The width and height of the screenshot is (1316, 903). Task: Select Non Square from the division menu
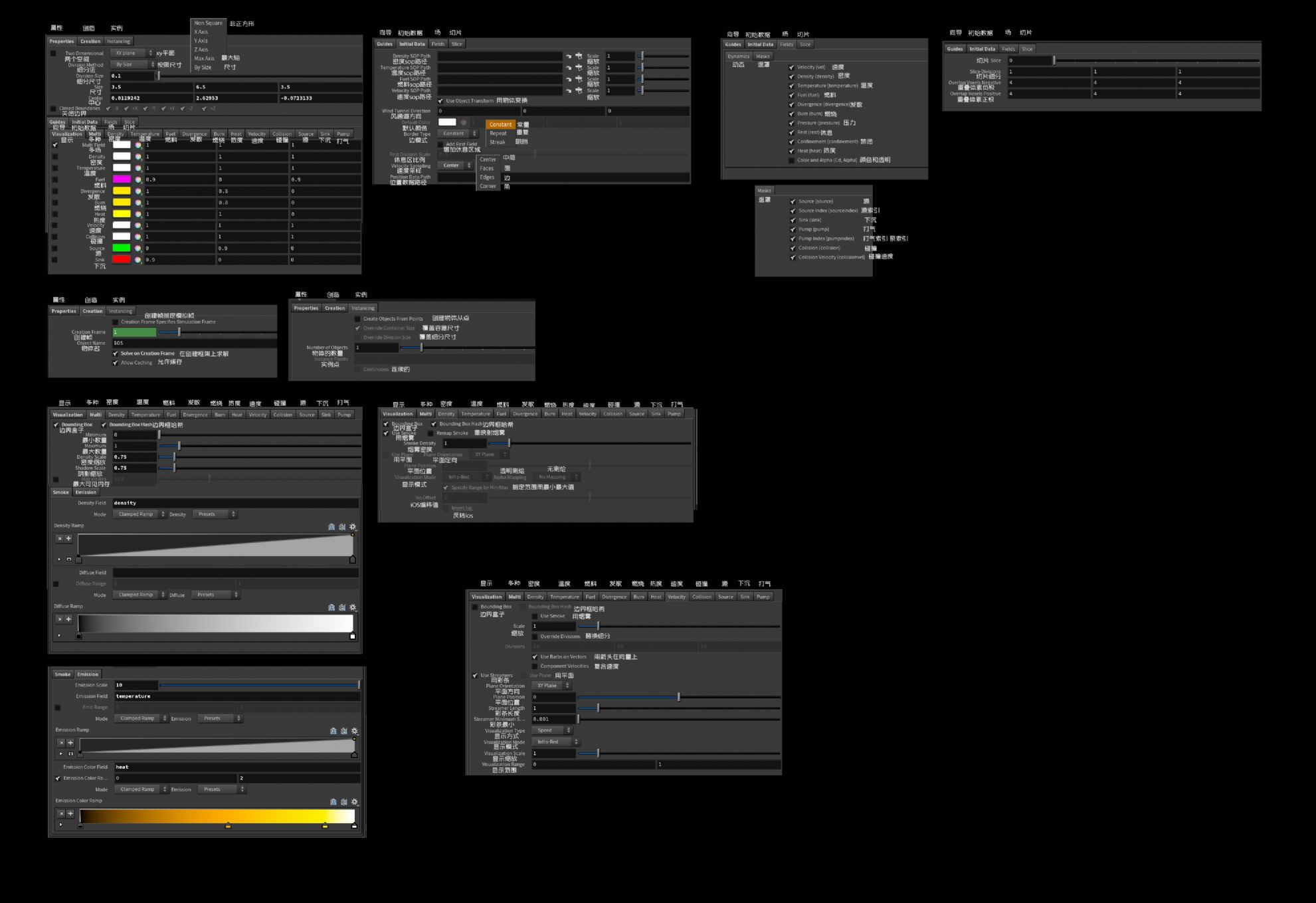209,23
